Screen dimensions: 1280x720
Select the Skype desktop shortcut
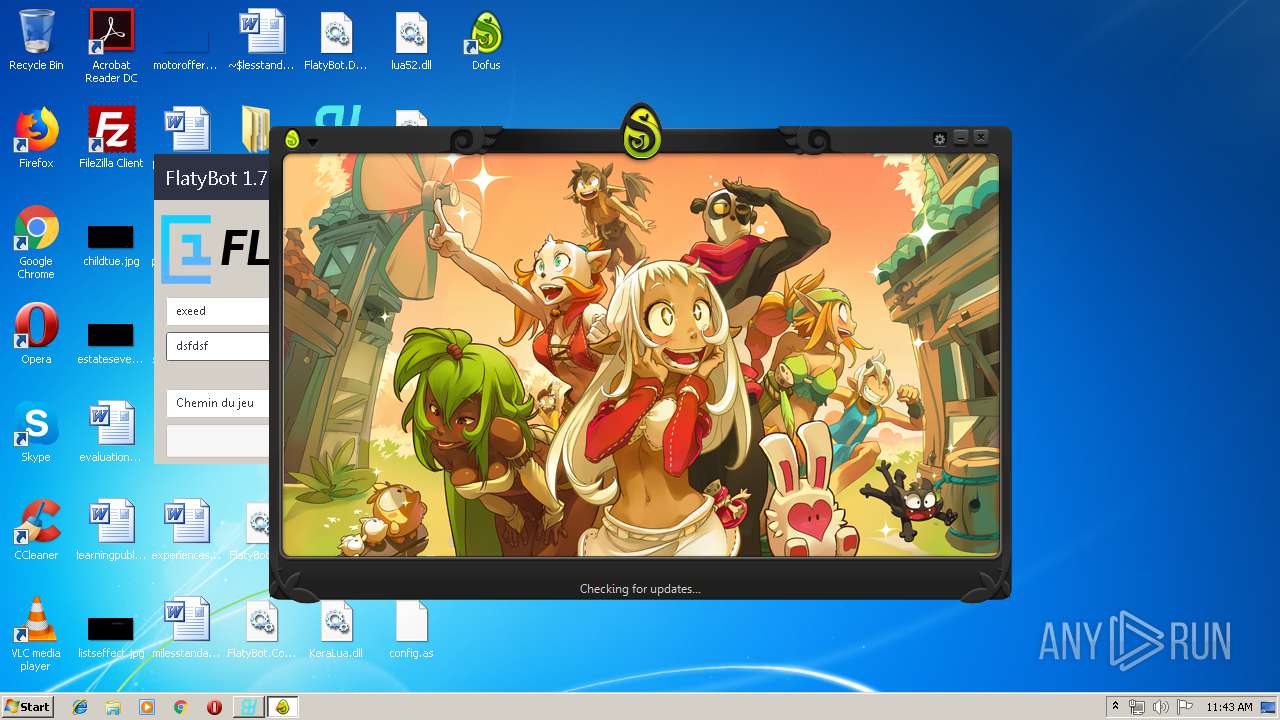point(36,433)
